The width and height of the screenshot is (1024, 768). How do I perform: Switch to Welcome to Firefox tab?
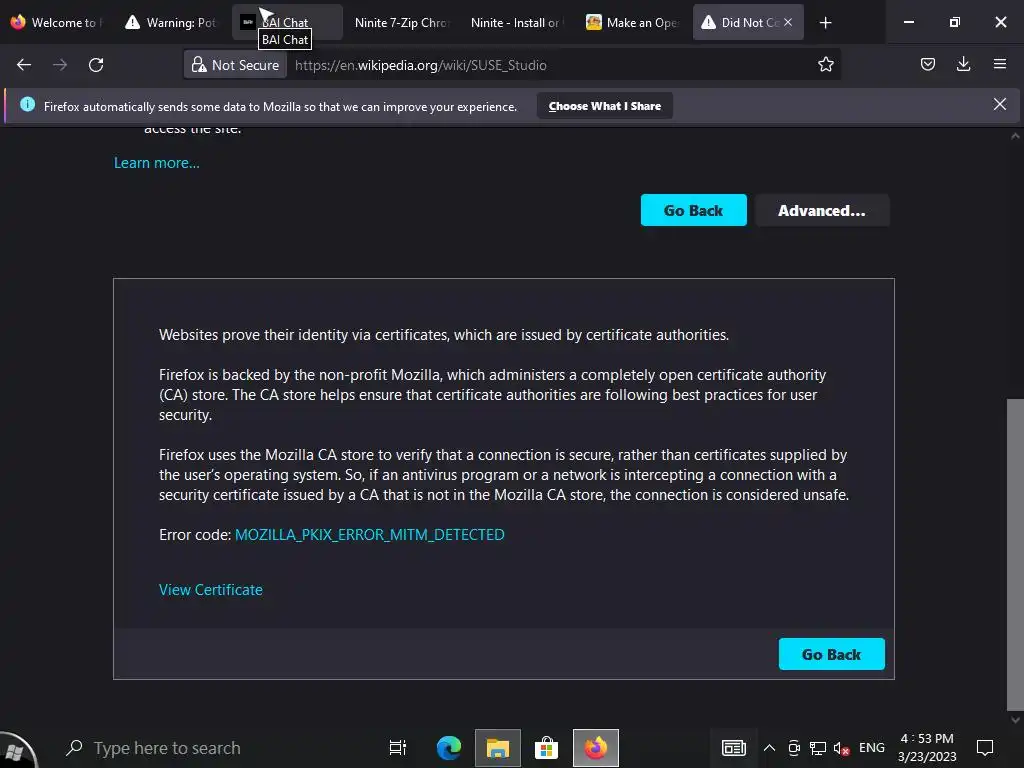[x=58, y=22]
